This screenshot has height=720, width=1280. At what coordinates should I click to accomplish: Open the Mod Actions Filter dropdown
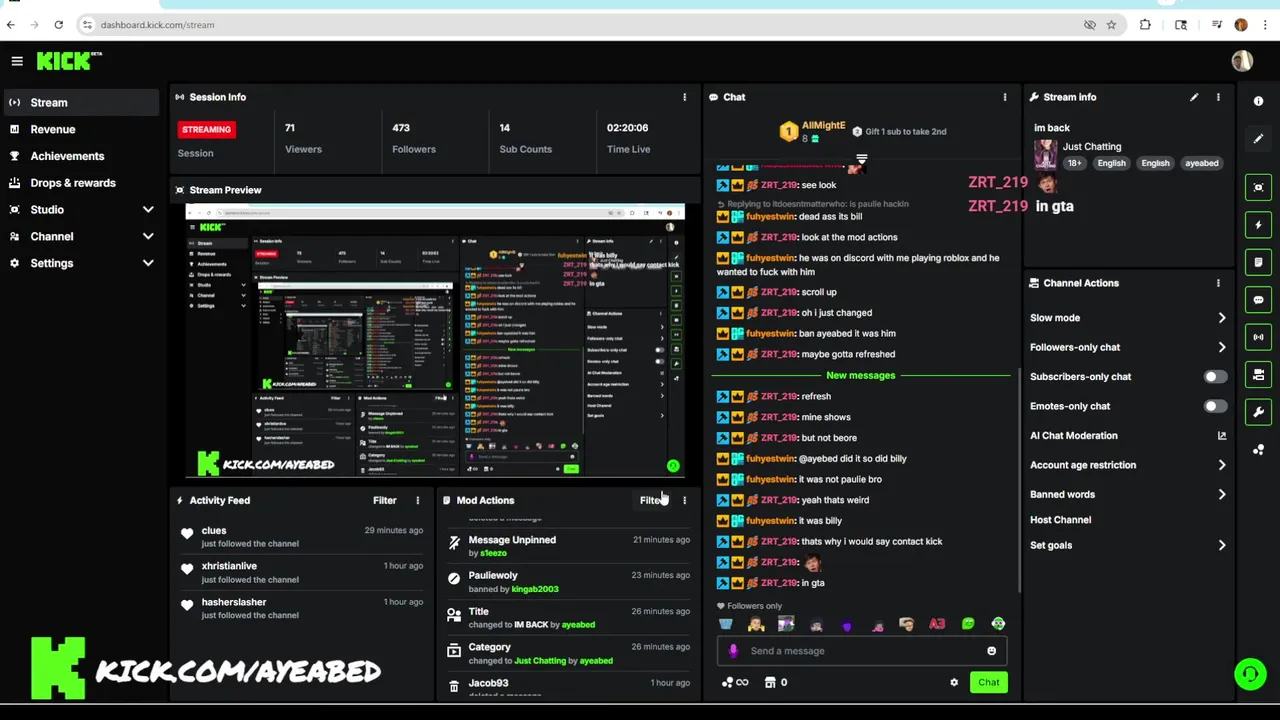652,500
